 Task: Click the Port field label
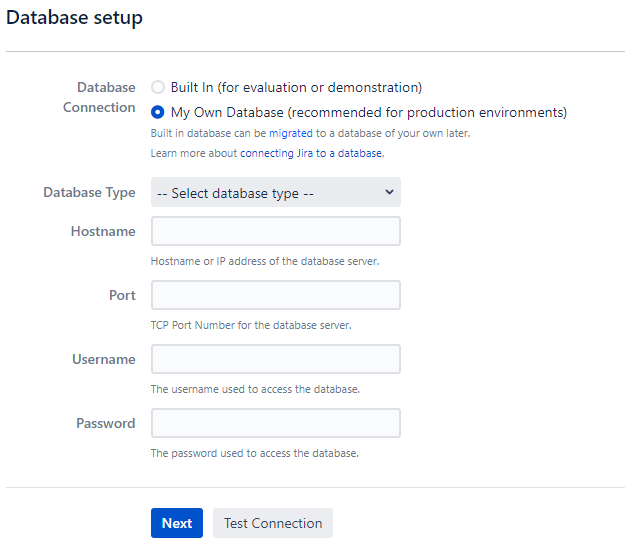coord(122,295)
